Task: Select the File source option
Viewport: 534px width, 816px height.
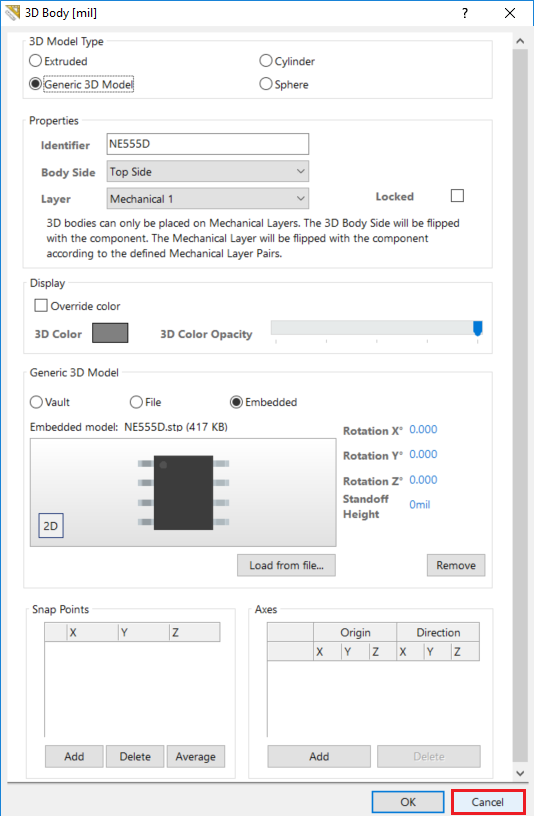Action: tap(146, 402)
